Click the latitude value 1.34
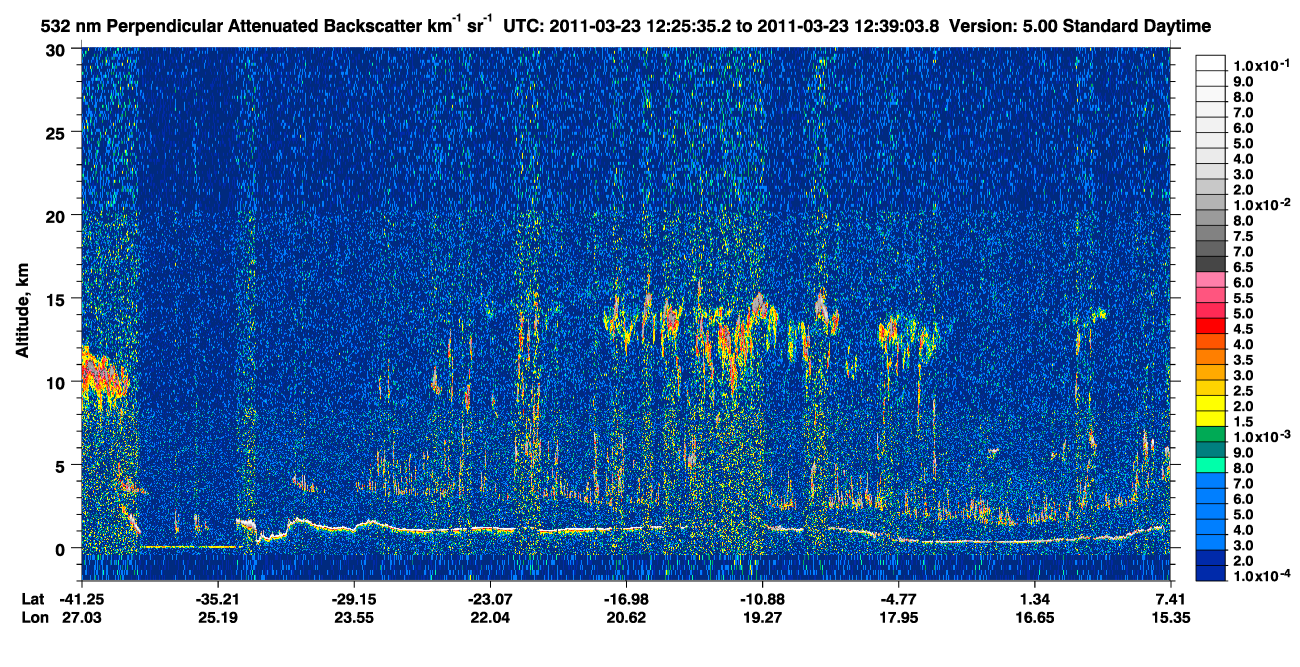 [x=1034, y=599]
